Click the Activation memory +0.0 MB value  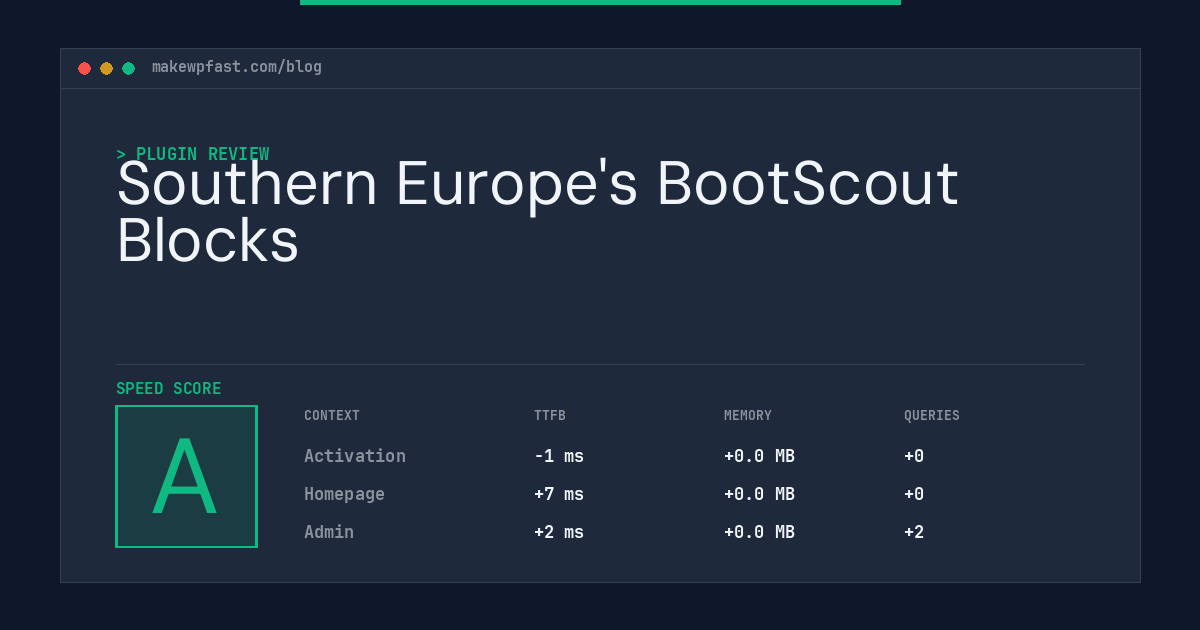click(759, 456)
